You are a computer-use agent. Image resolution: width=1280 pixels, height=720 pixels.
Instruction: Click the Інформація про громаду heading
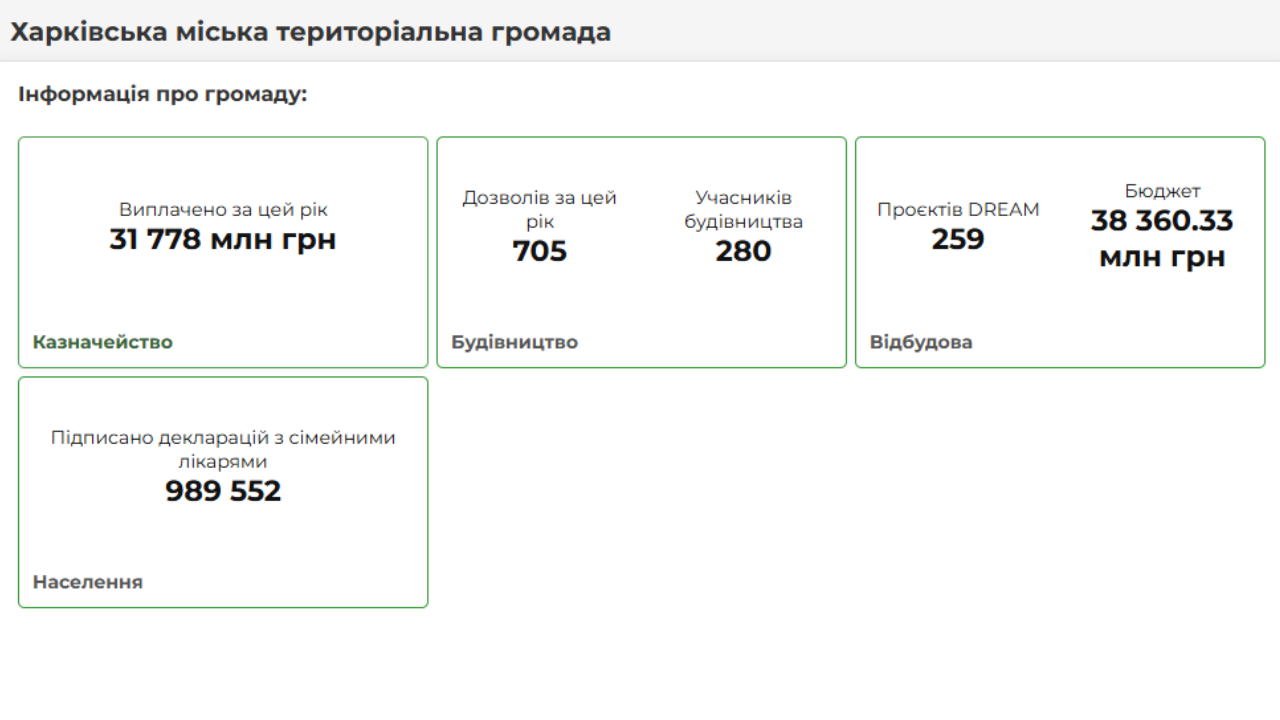tap(162, 95)
